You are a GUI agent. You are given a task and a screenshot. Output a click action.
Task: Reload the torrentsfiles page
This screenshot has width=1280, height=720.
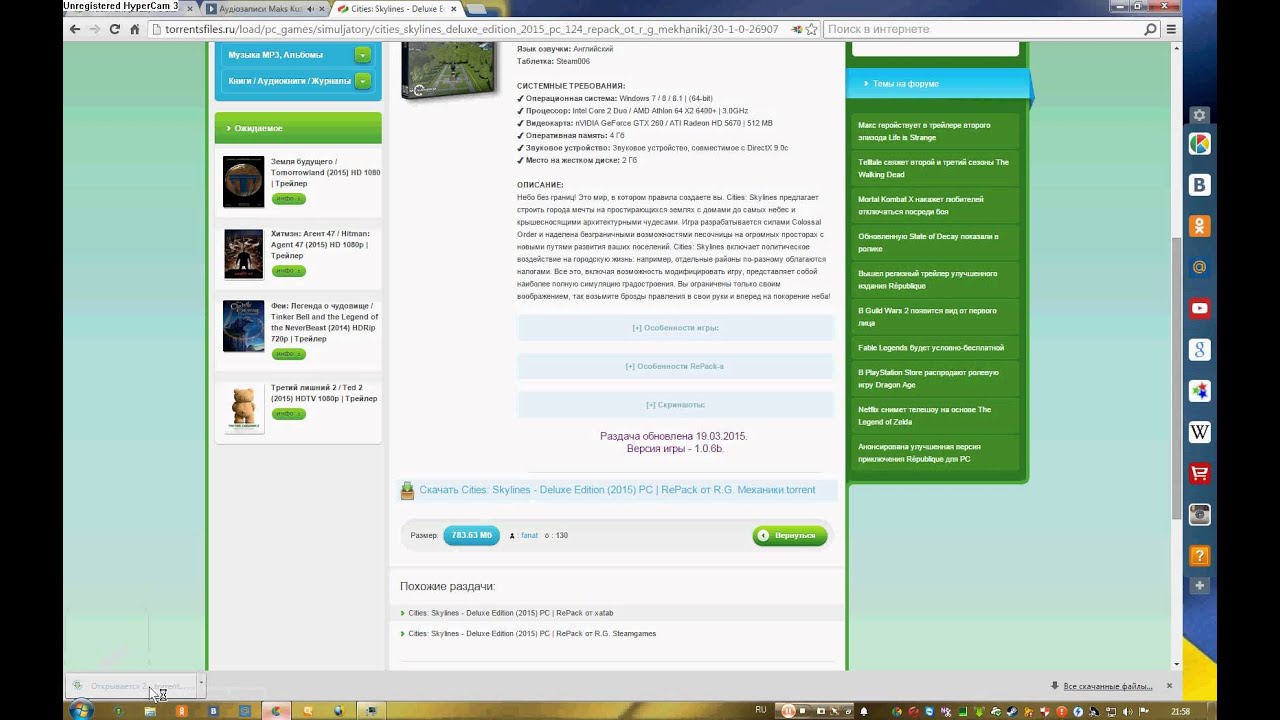point(114,29)
